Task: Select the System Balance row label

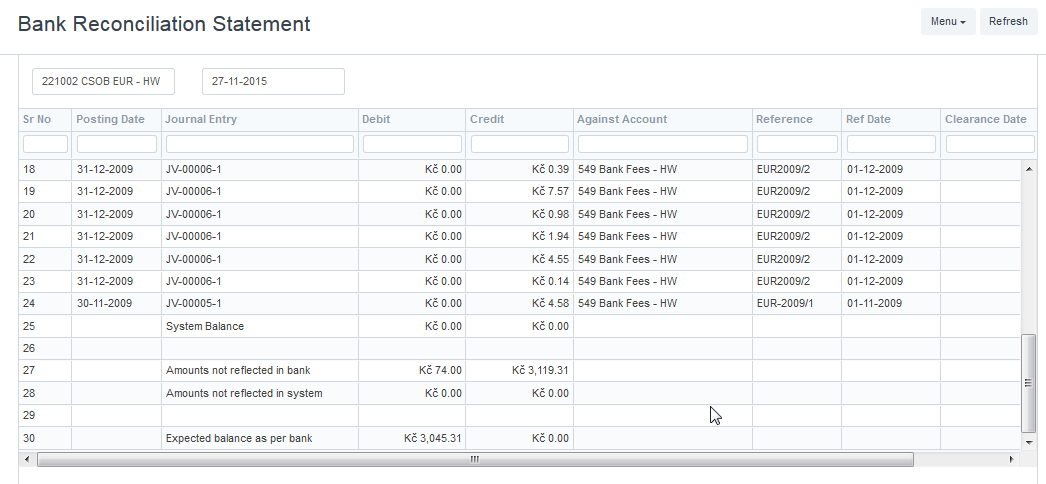Action: point(205,327)
